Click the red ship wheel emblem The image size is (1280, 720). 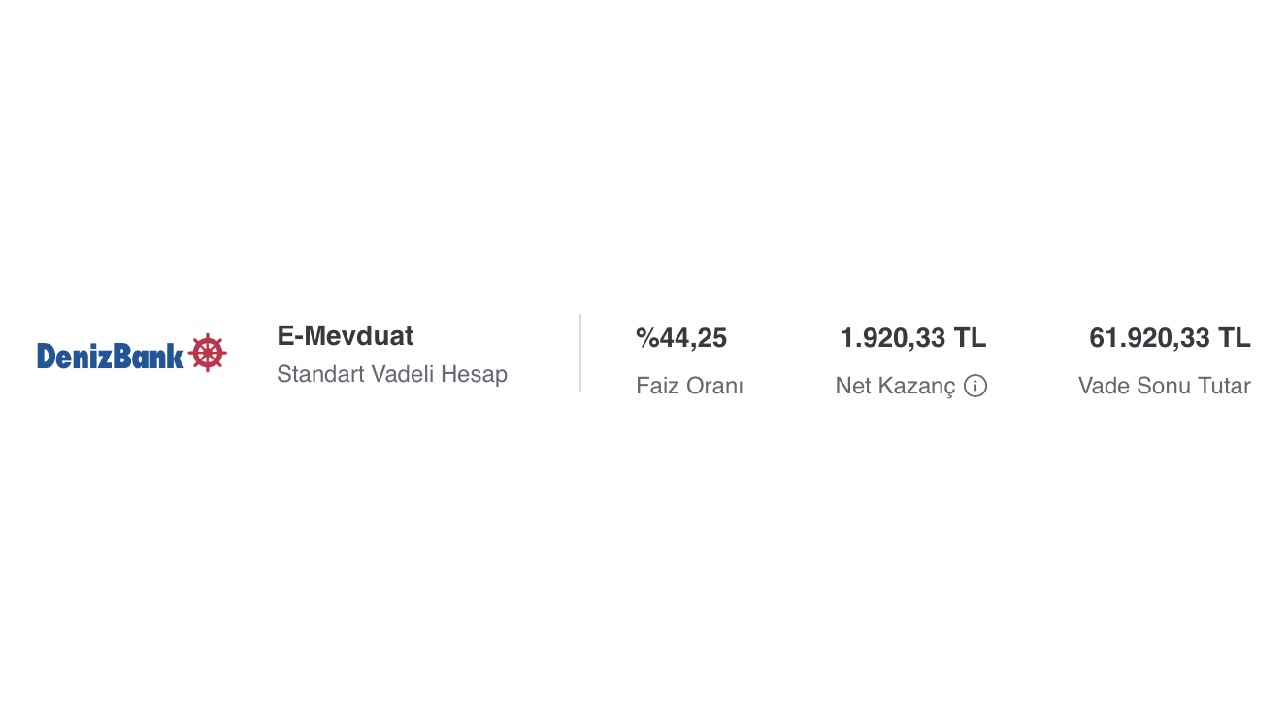pyautogui.click(x=207, y=353)
